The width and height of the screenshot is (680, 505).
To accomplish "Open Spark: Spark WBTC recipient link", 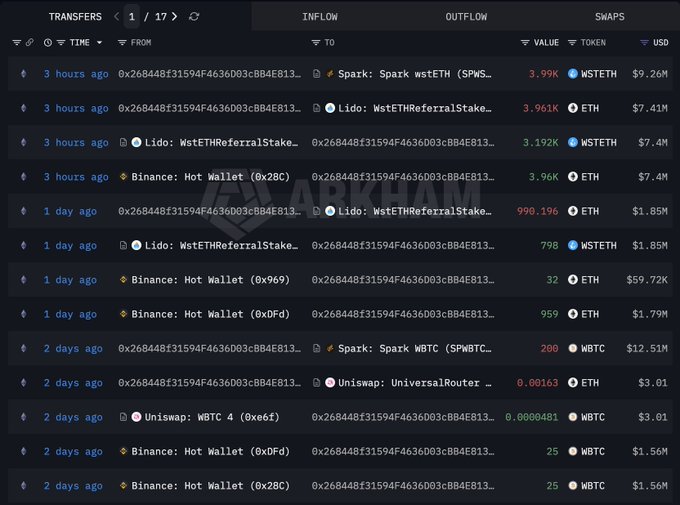I will pos(415,348).
